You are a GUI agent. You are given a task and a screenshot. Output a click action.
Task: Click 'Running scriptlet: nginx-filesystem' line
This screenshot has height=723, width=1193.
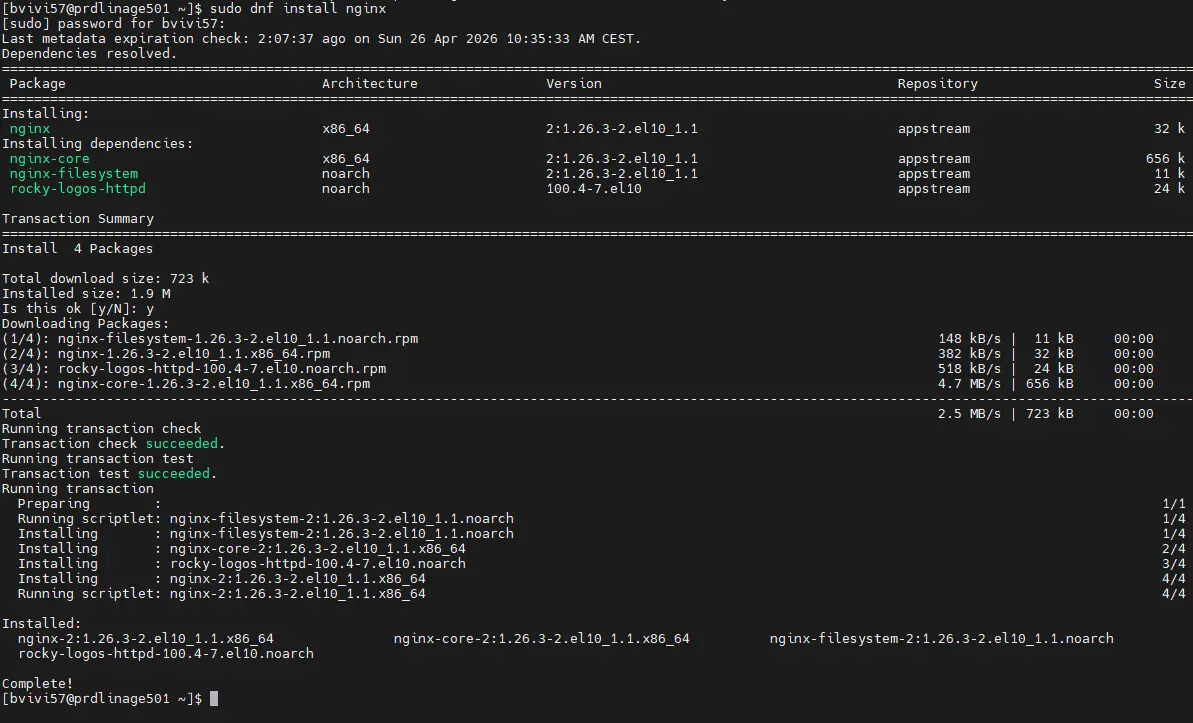tap(266, 519)
